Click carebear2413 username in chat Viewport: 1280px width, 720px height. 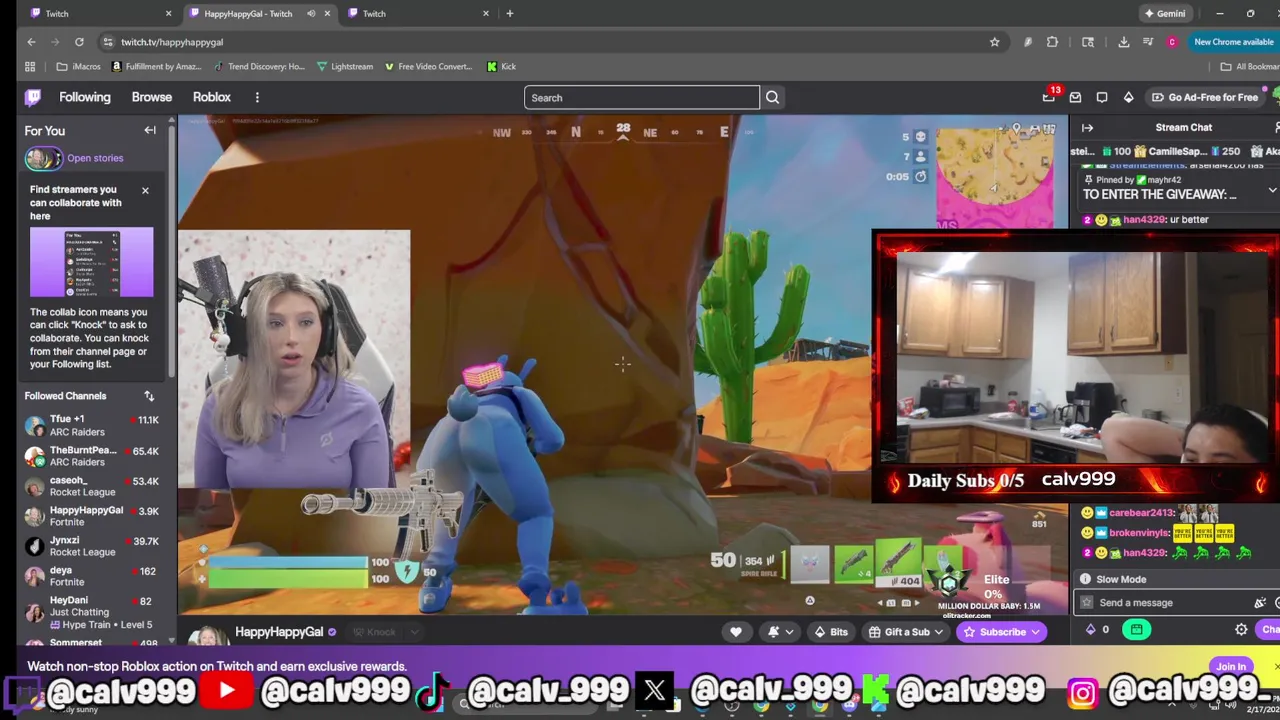(x=1141, y=512)
